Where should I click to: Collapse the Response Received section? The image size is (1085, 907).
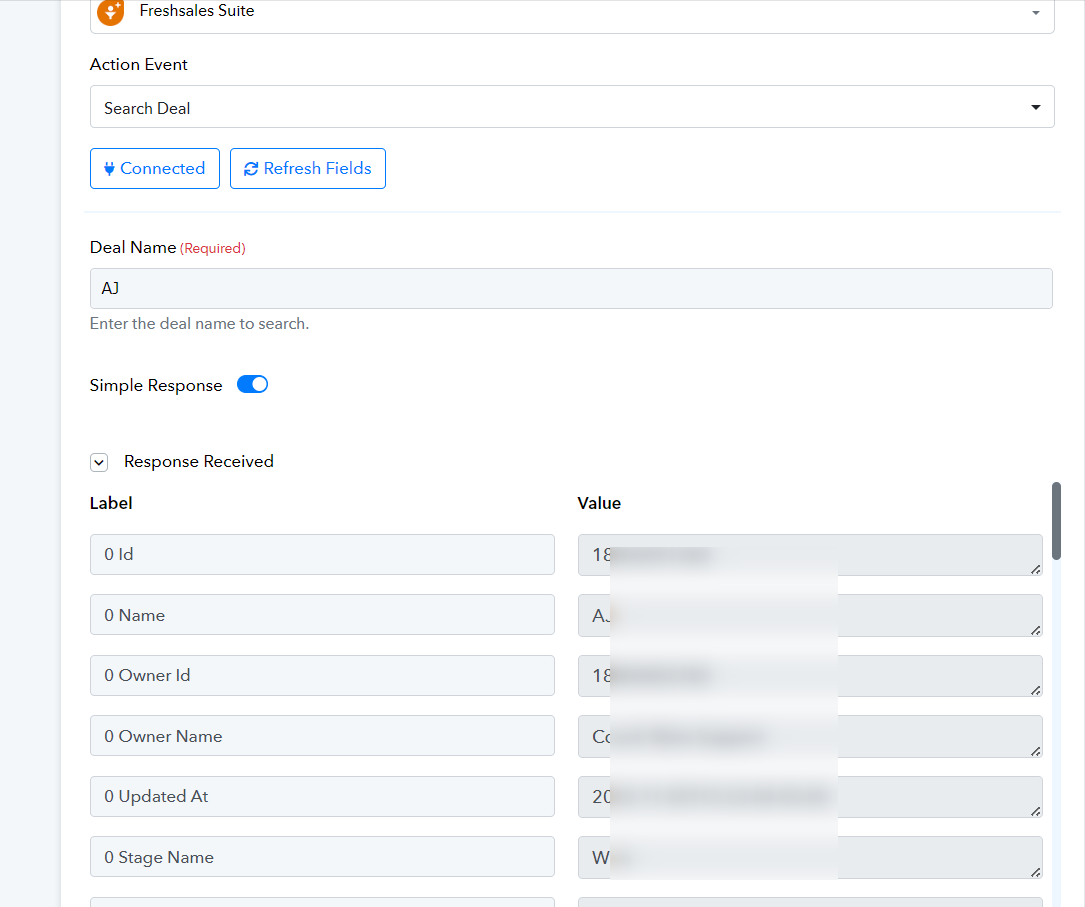click(x=99, y=462)
